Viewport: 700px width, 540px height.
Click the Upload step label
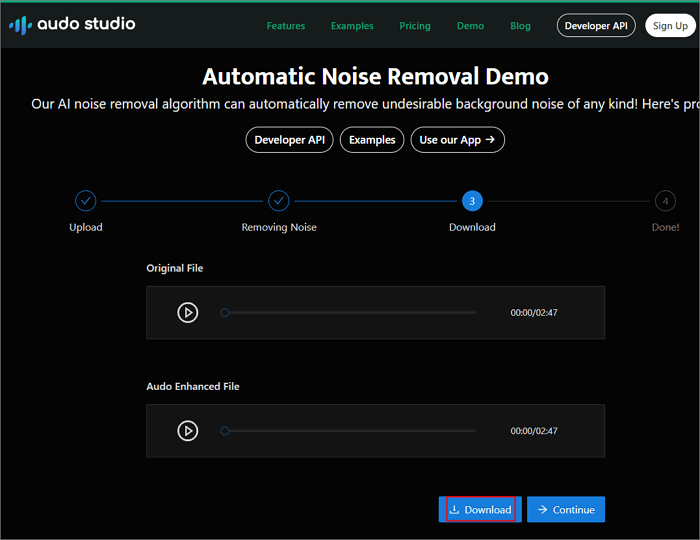[86, 227]
